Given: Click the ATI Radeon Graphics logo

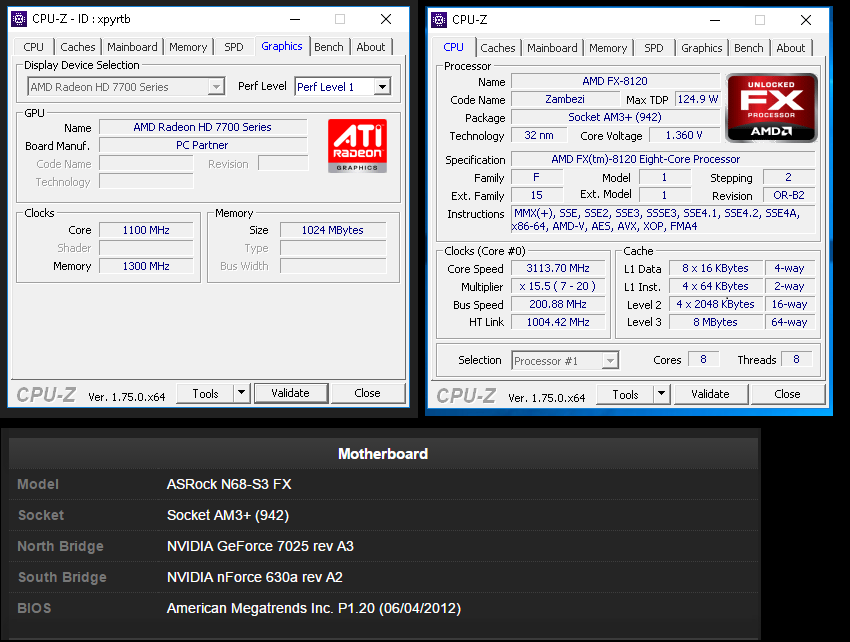Looking at the screenshot, I should tap(357, 146).
